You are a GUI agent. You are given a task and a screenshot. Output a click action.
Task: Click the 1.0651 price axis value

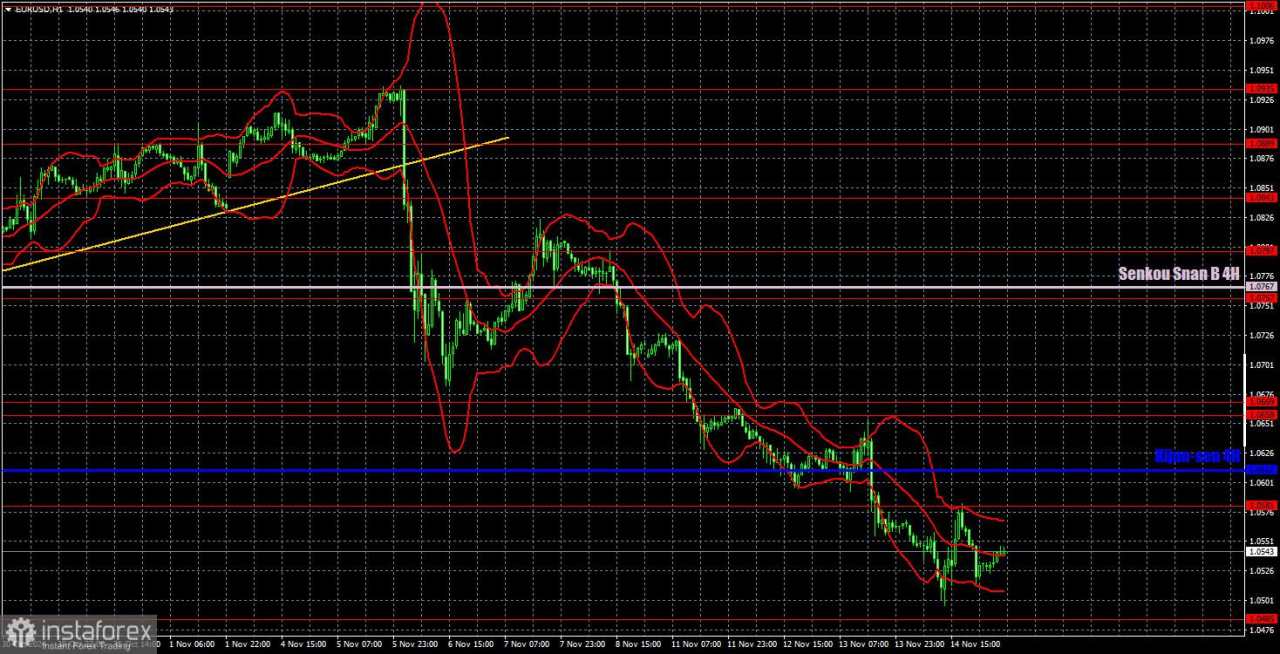1260,424
